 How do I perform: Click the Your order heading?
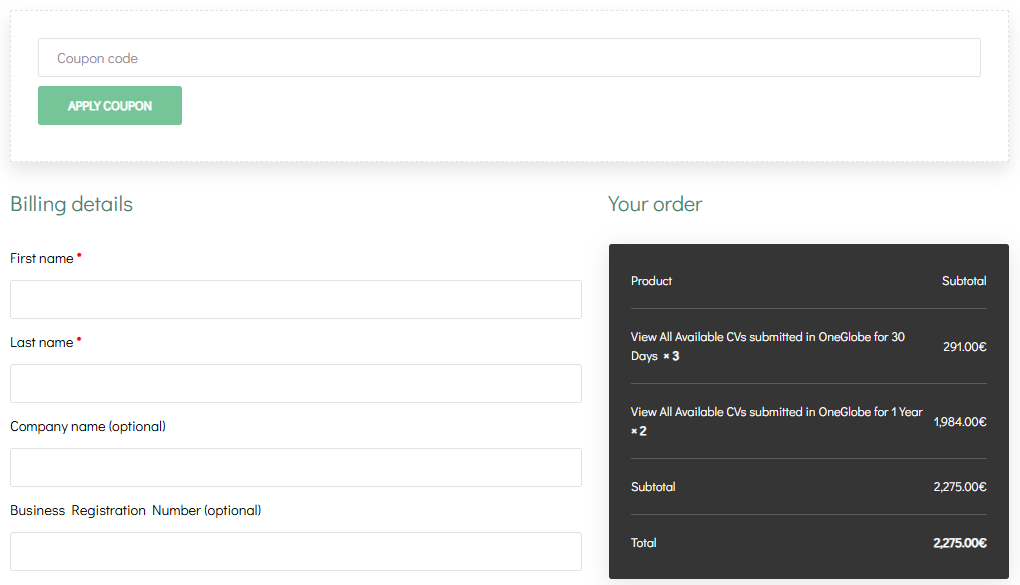pos(655,204)
